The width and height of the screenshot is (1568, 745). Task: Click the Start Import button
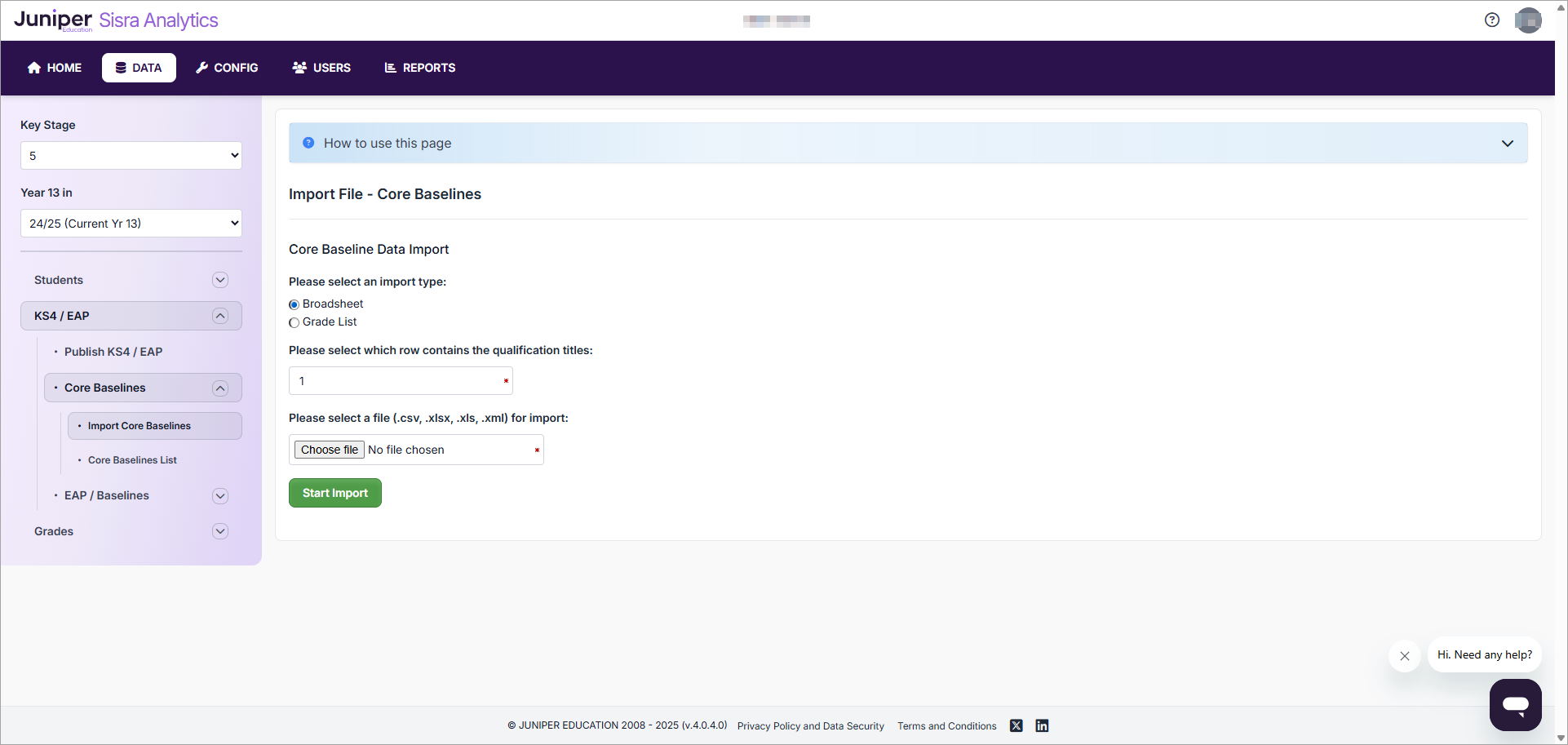pyautogui.click(x=334, y=493)
